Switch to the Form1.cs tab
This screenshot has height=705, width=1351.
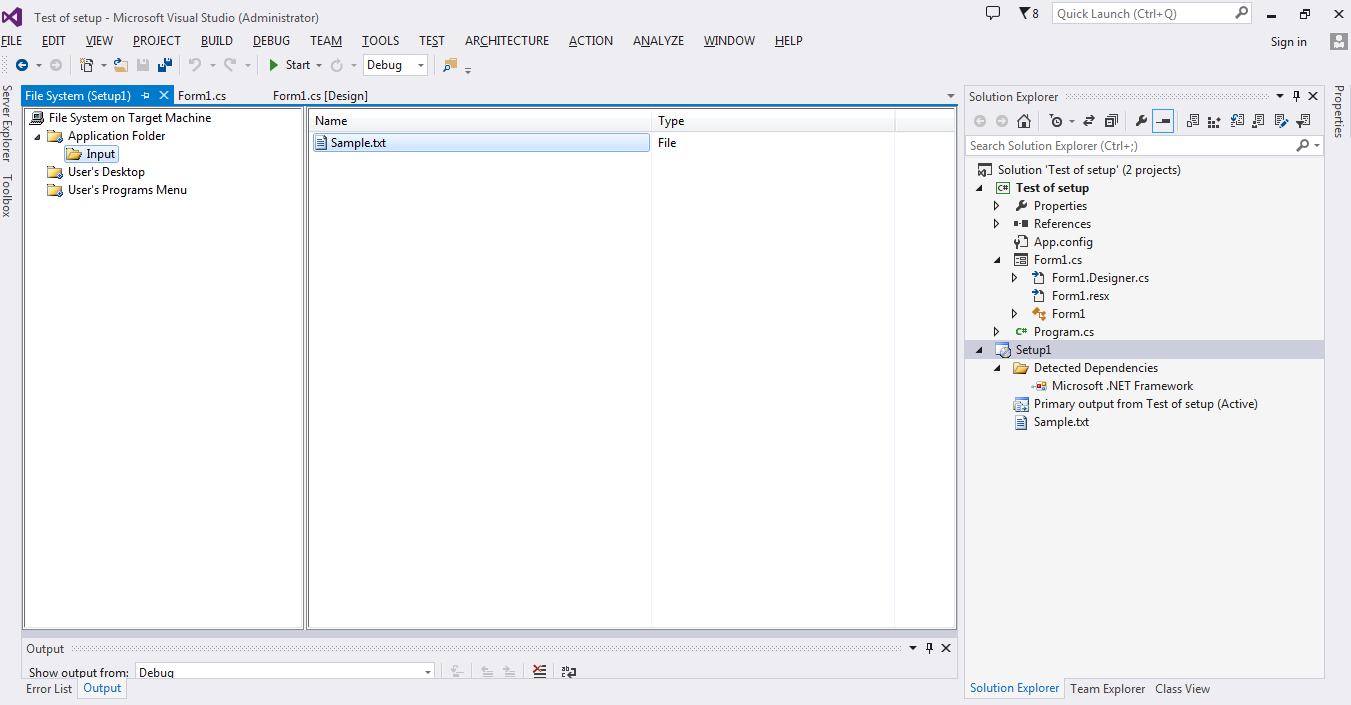202,96
